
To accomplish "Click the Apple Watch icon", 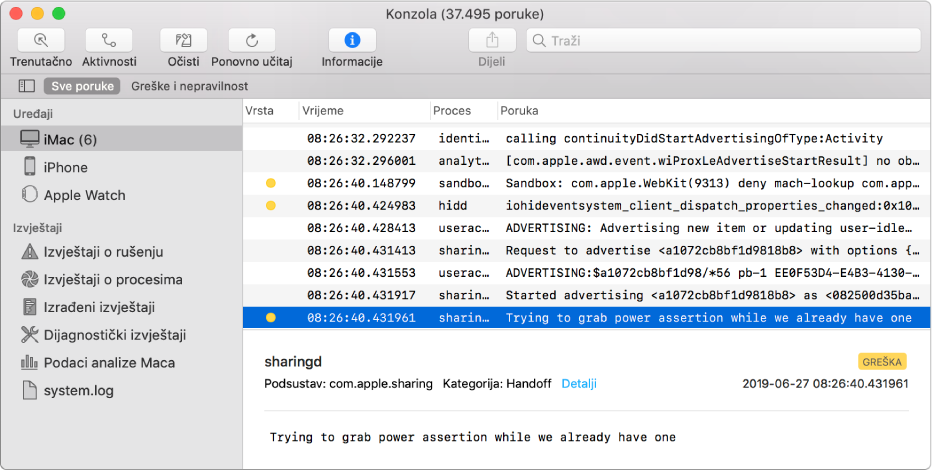I will click(29, 194).
